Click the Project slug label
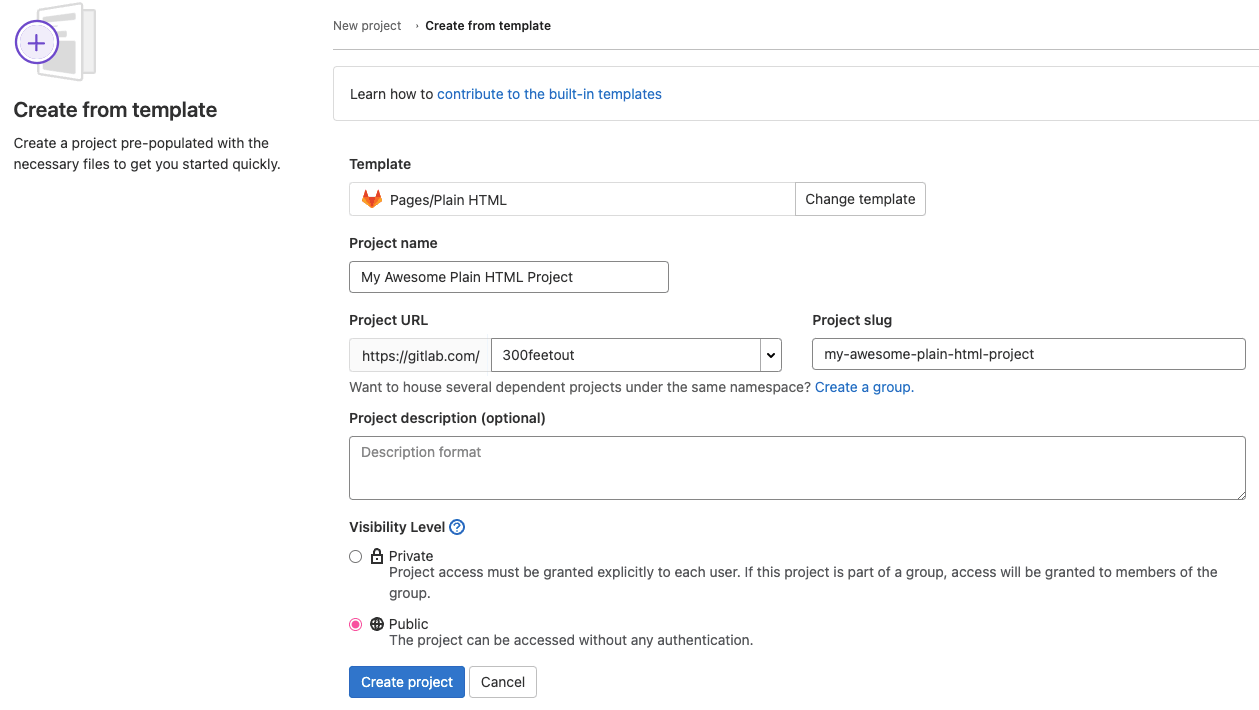 click(852, 320)
